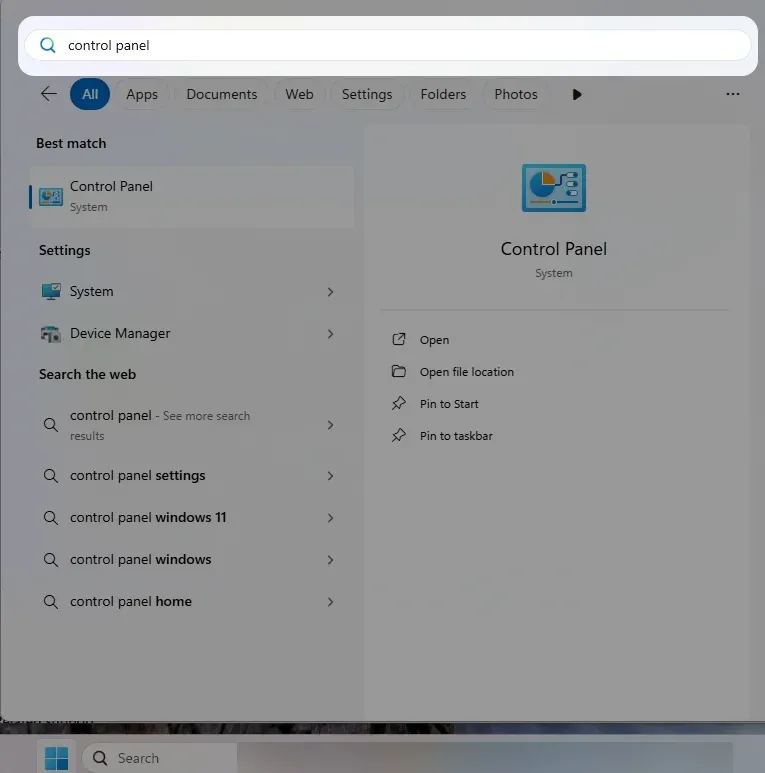Select the Documents filter tab

pos(222,94)
